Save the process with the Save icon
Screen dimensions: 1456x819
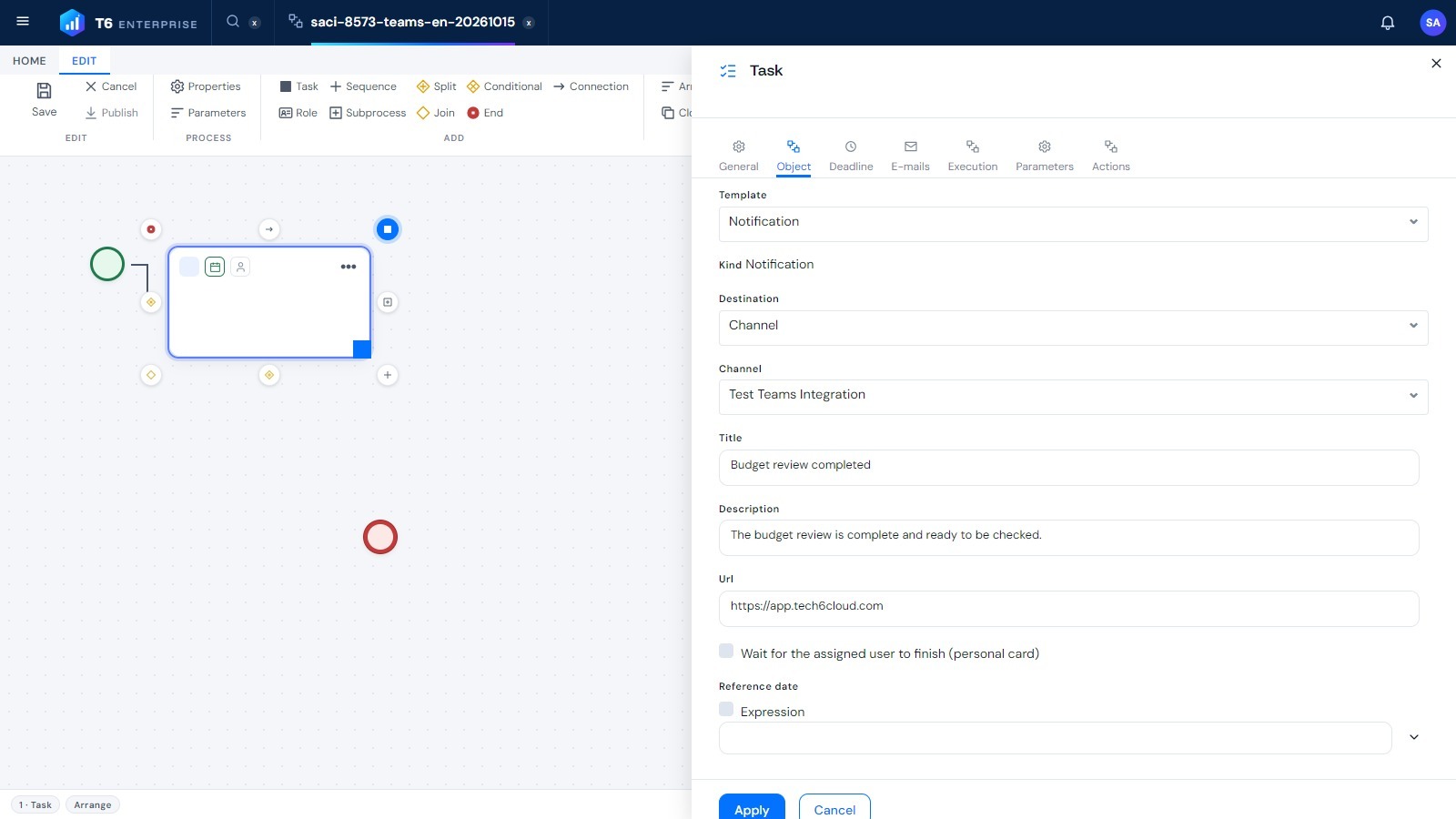tap(44, 99)
